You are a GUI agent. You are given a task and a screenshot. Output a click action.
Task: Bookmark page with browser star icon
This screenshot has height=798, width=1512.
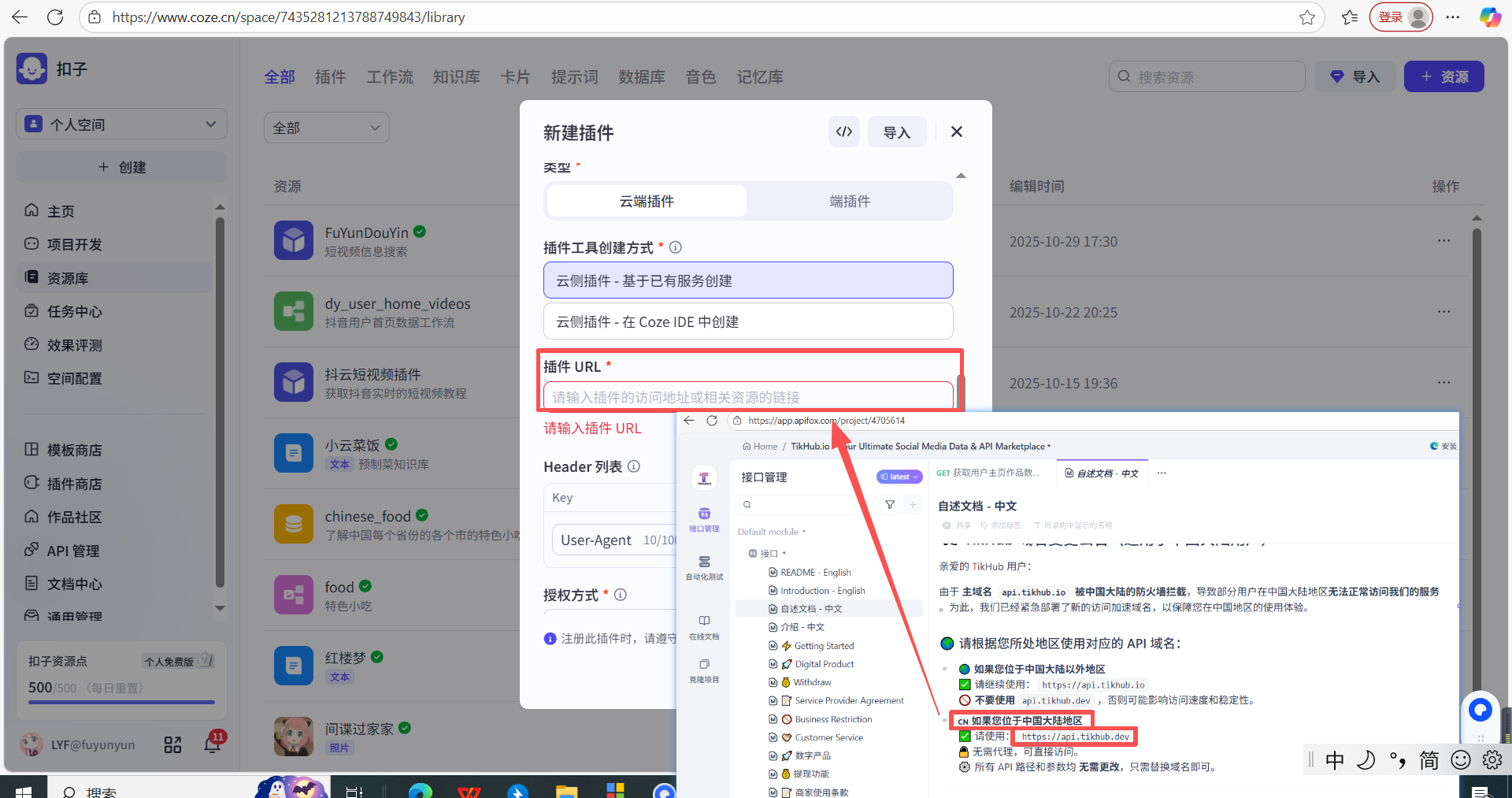tap(1307, 17)
